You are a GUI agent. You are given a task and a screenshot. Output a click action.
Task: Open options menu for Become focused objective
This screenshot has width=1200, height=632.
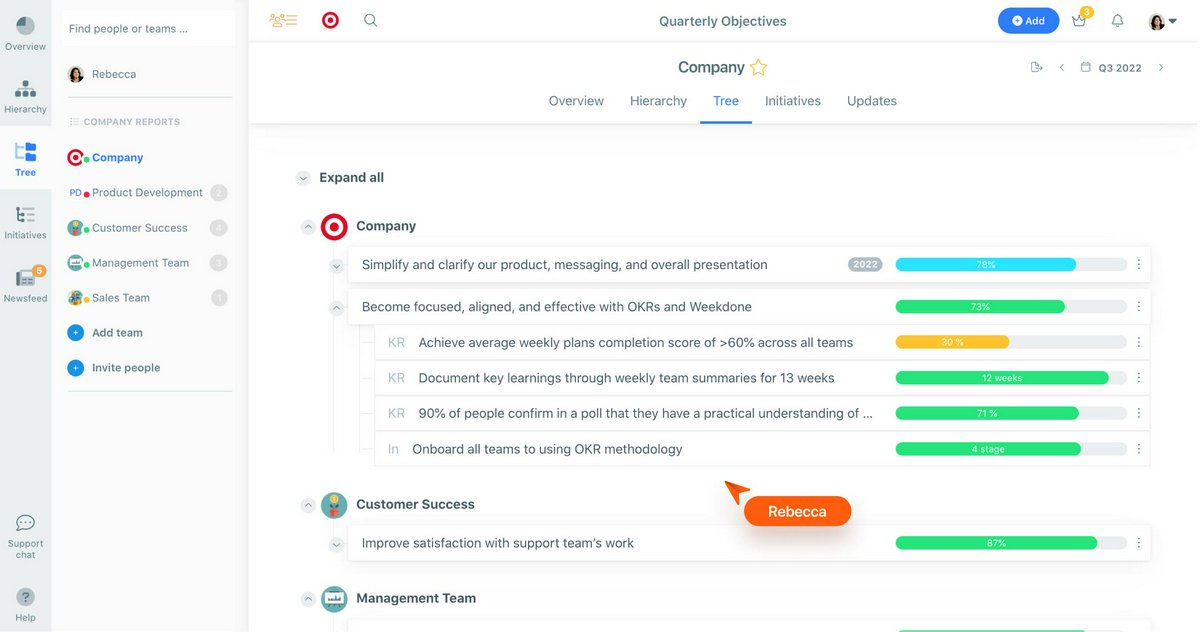click(x=1139, y=307)
